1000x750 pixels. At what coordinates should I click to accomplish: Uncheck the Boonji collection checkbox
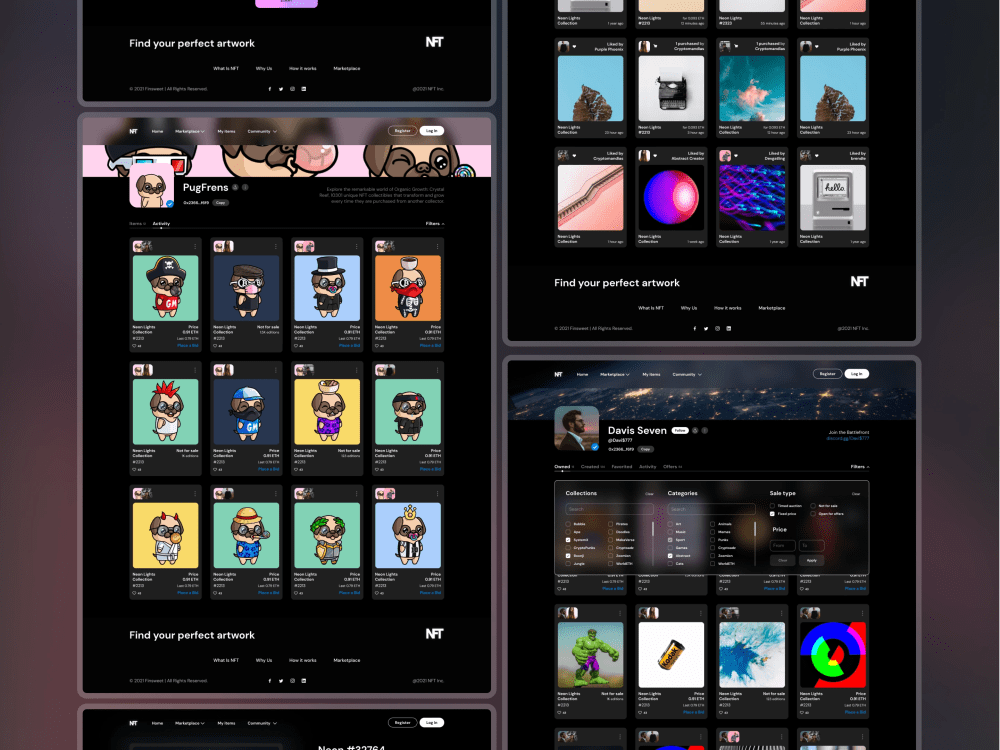[x=568, y=555]
